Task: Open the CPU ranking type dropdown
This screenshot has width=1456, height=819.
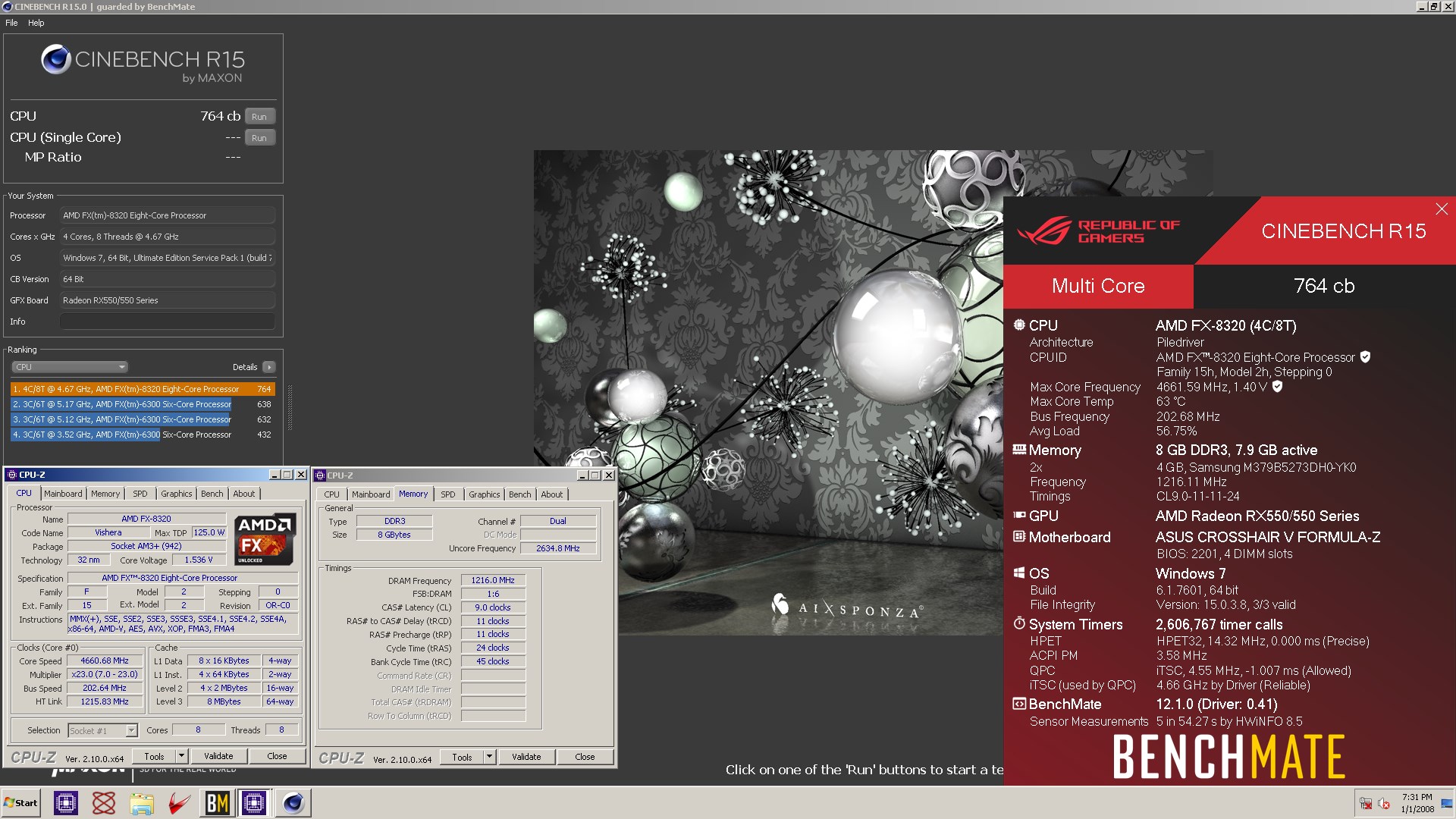Action: tap(70, 367)
